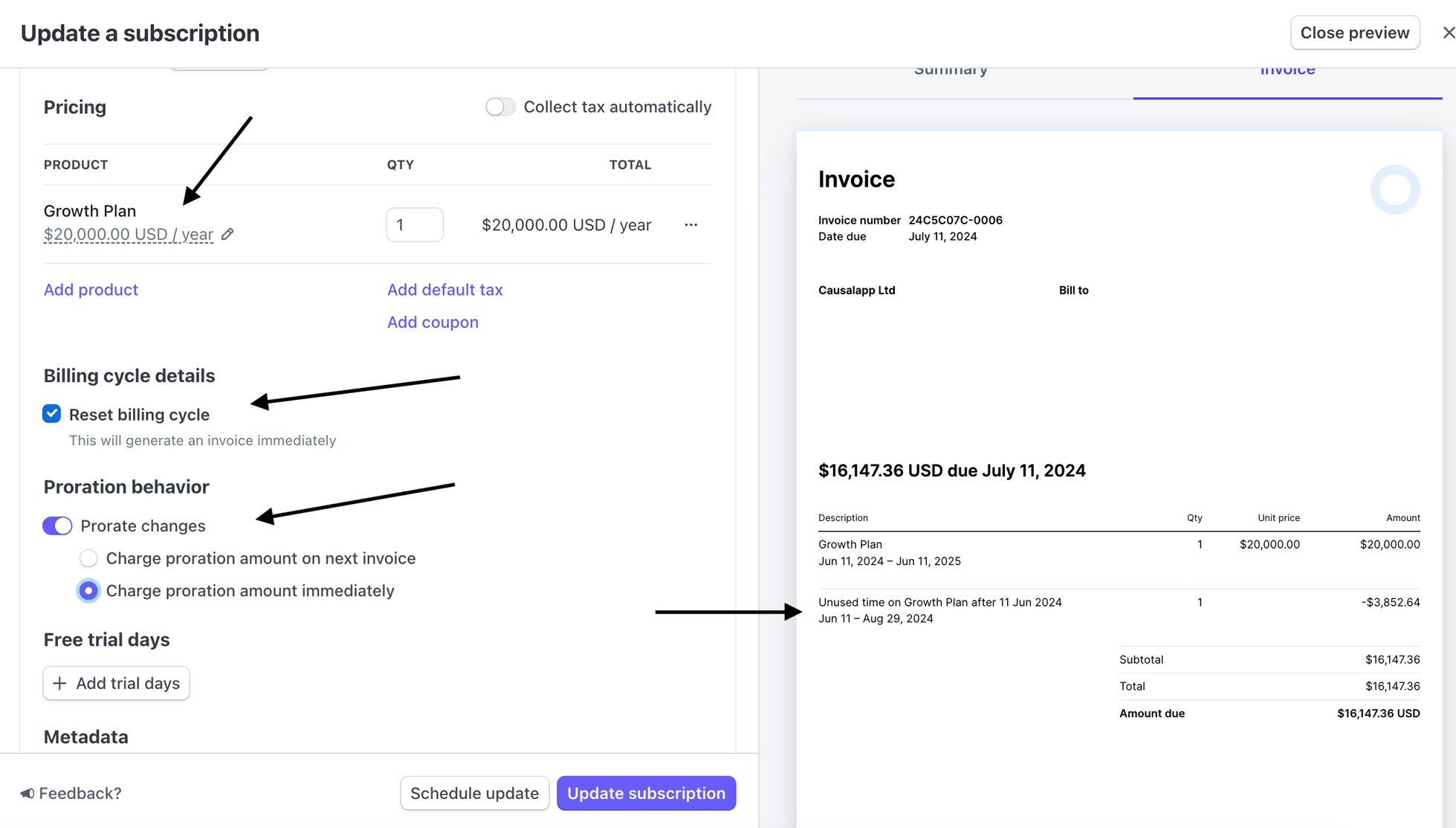Viewport: 1456px width, 828px height.
Task: Switch to the Summary tab
Action: point(951,71)
